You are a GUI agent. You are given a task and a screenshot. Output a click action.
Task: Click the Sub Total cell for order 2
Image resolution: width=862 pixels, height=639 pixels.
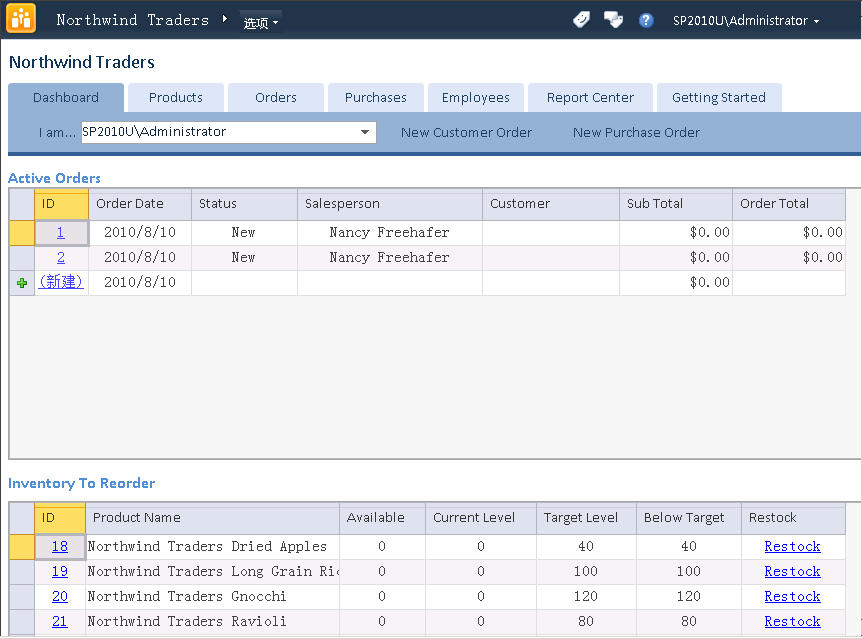pyautogui.click(x=676, y=257)
